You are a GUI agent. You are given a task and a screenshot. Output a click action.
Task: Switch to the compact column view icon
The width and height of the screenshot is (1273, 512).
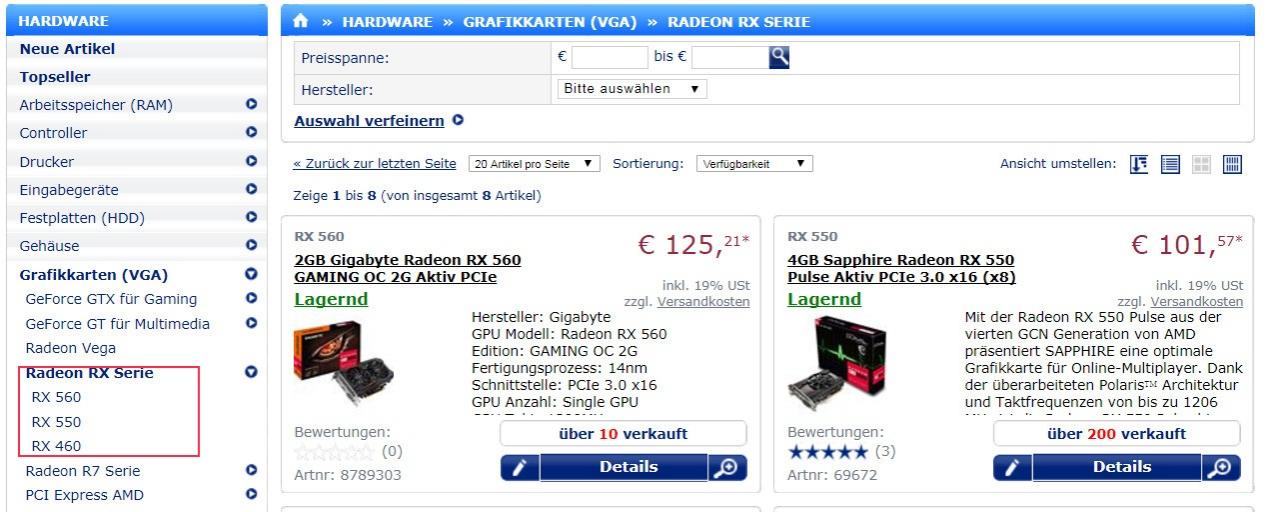click(x=1233, y=165)
